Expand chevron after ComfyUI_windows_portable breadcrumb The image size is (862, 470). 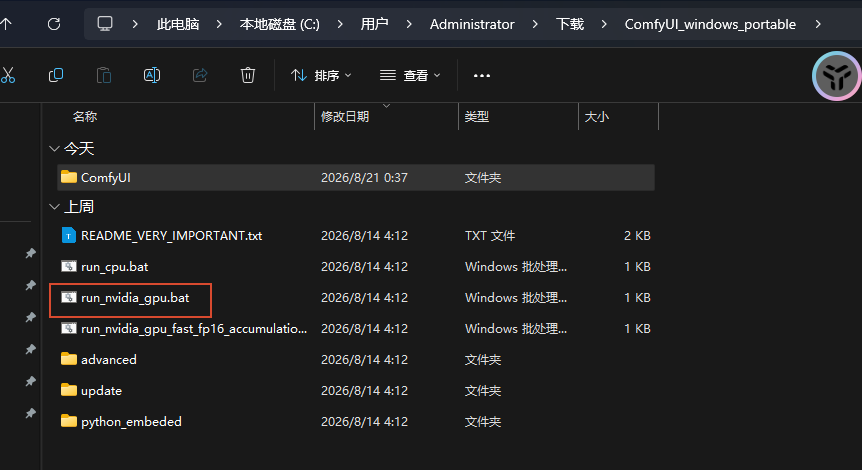818,24
